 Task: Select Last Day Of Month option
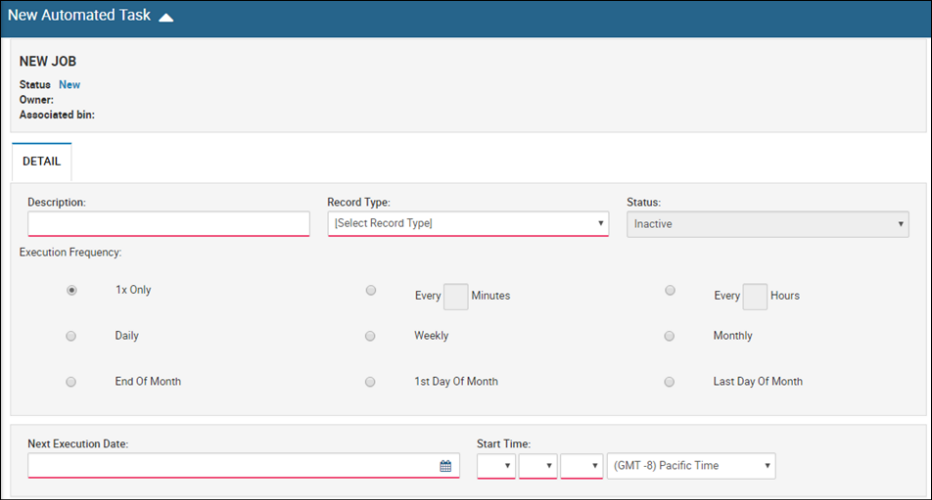[669, 382]
